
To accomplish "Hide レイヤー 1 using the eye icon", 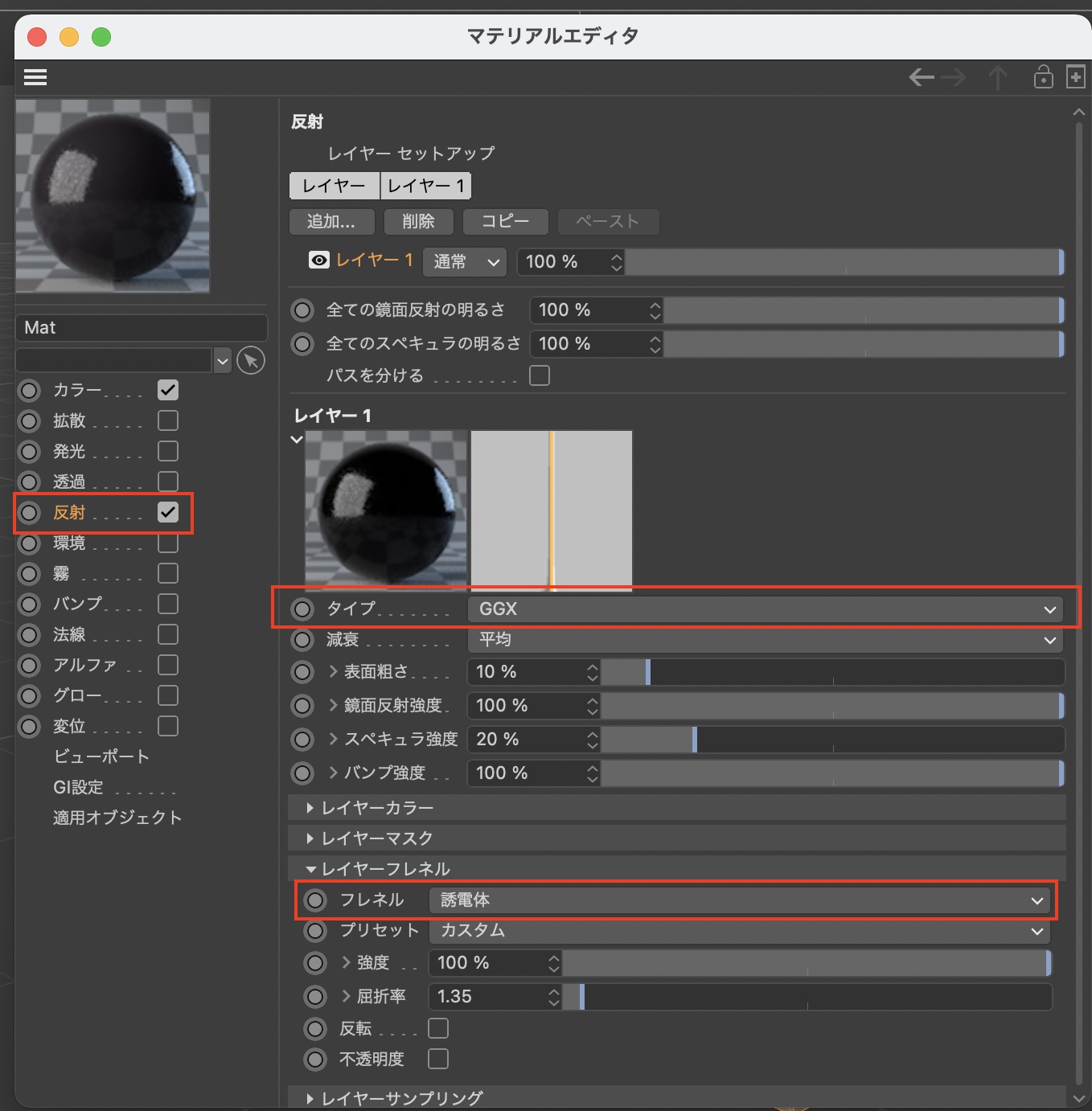I will pos(319,260).
